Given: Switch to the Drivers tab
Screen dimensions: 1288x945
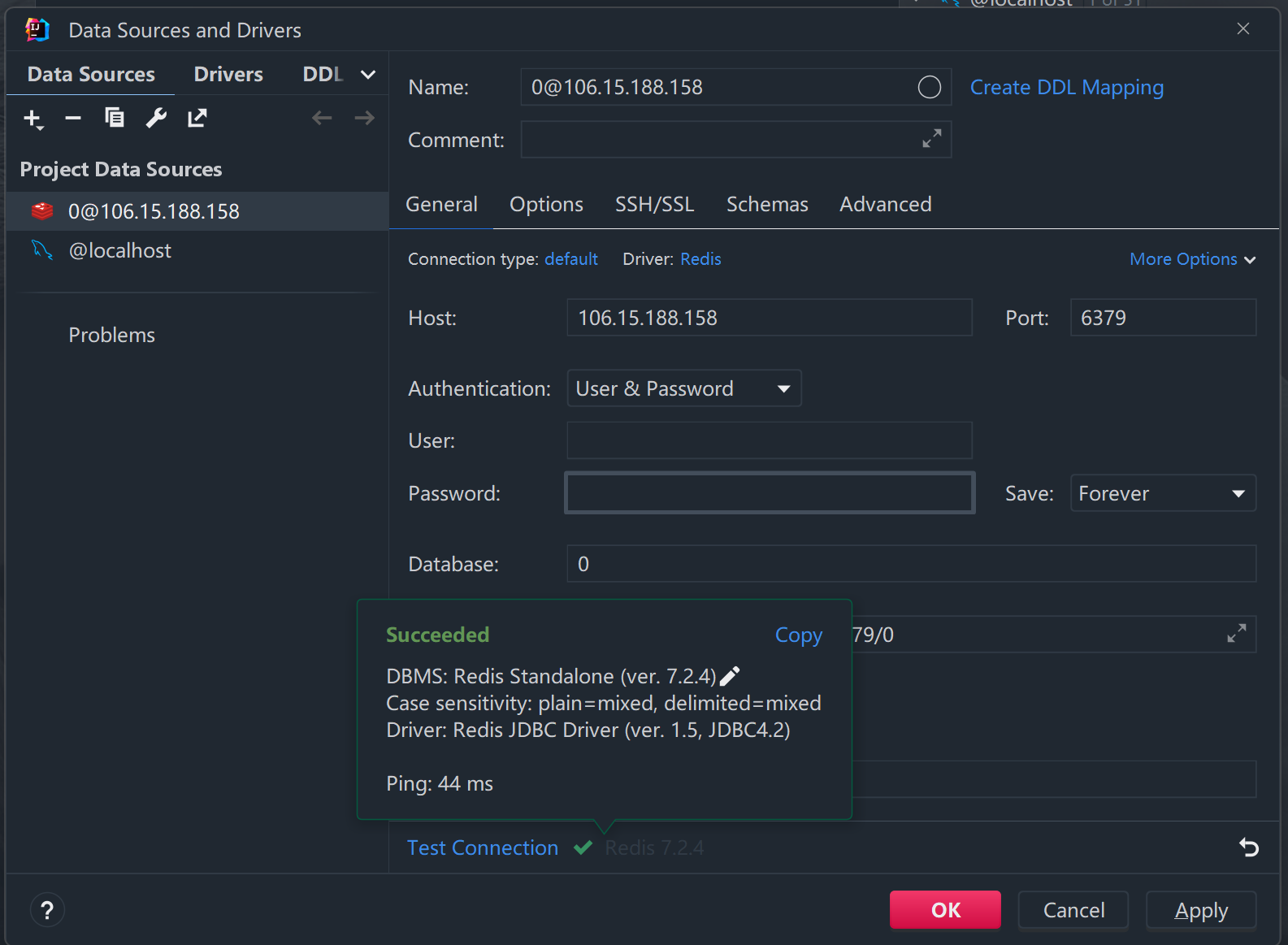Looking at the screenshot, I should (228, 75).
